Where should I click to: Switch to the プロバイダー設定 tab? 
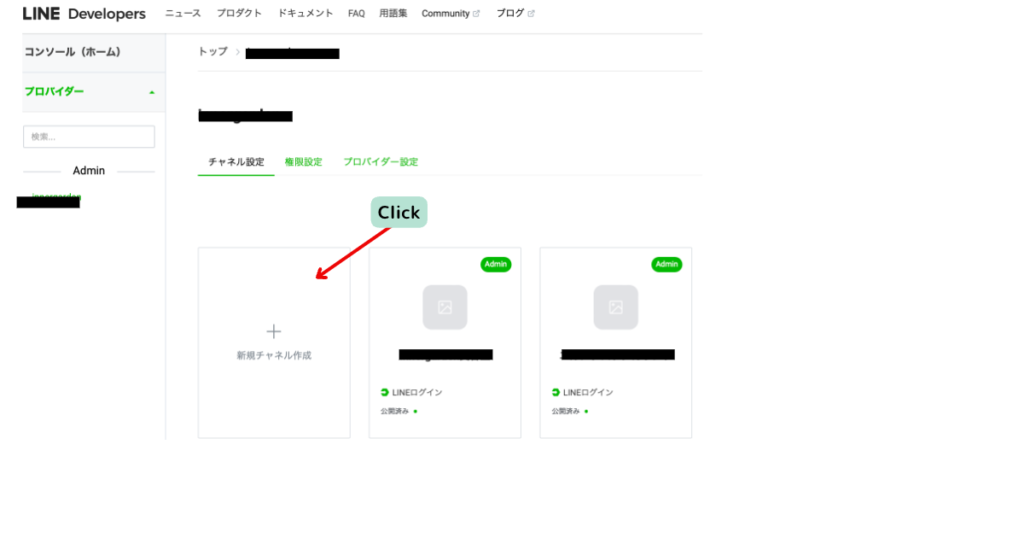pos(381,162)
